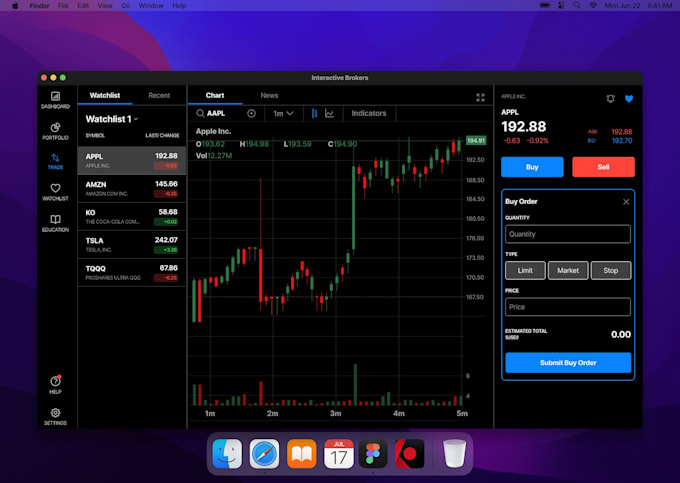Viewport: 680px width, 483px height.
Task: Select Stop order type
Action: [611, 270]
